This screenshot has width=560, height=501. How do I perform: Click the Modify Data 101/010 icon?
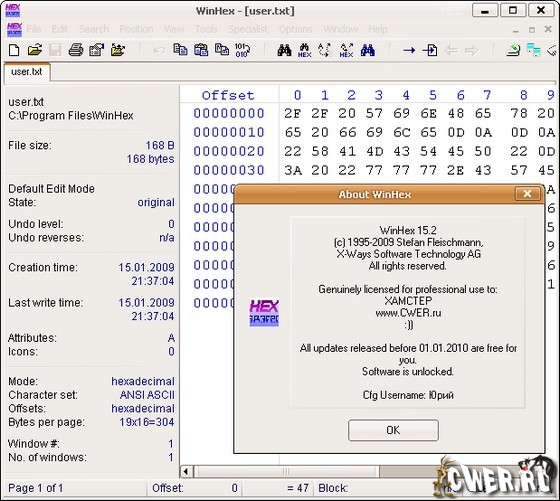pyautogui.click(x=242, y=50)
